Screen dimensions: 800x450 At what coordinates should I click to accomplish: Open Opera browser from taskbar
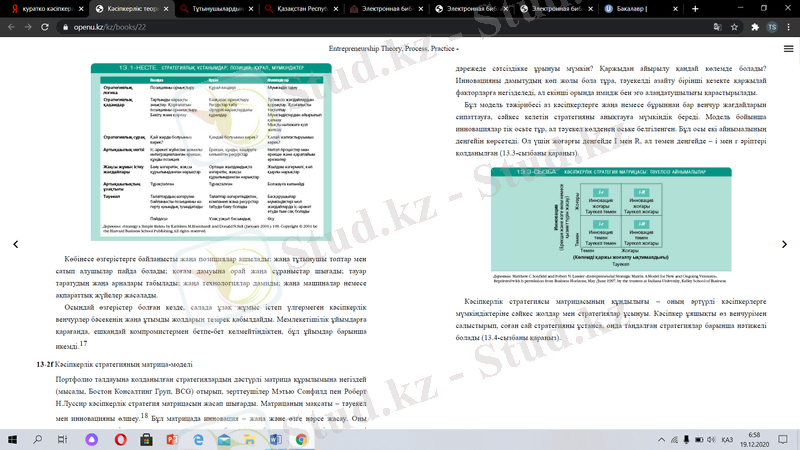coord(120,439)
